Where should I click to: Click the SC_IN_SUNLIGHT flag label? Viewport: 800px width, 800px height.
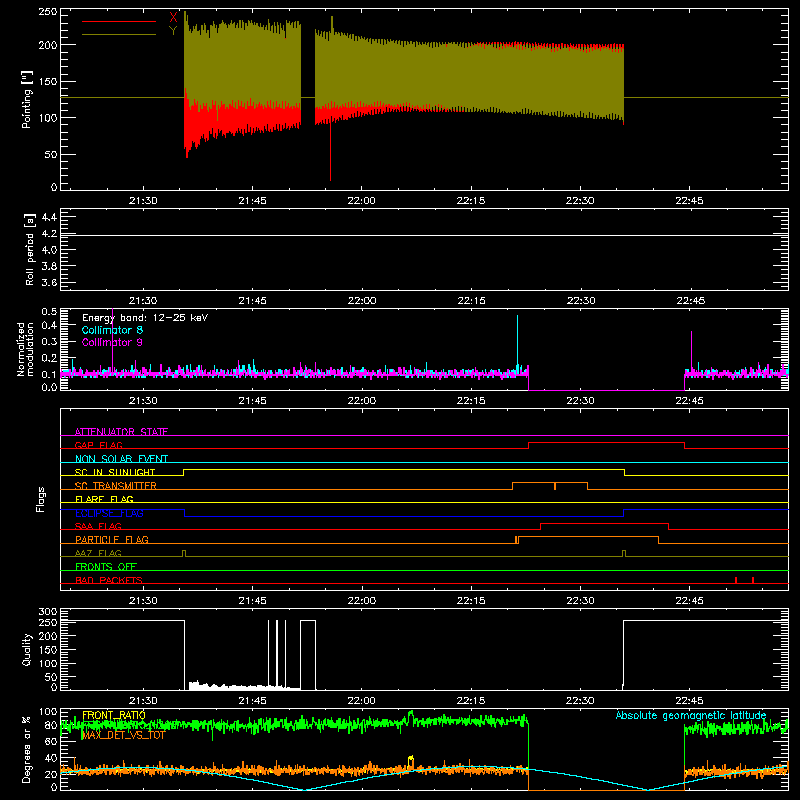(x=115, y=472)
